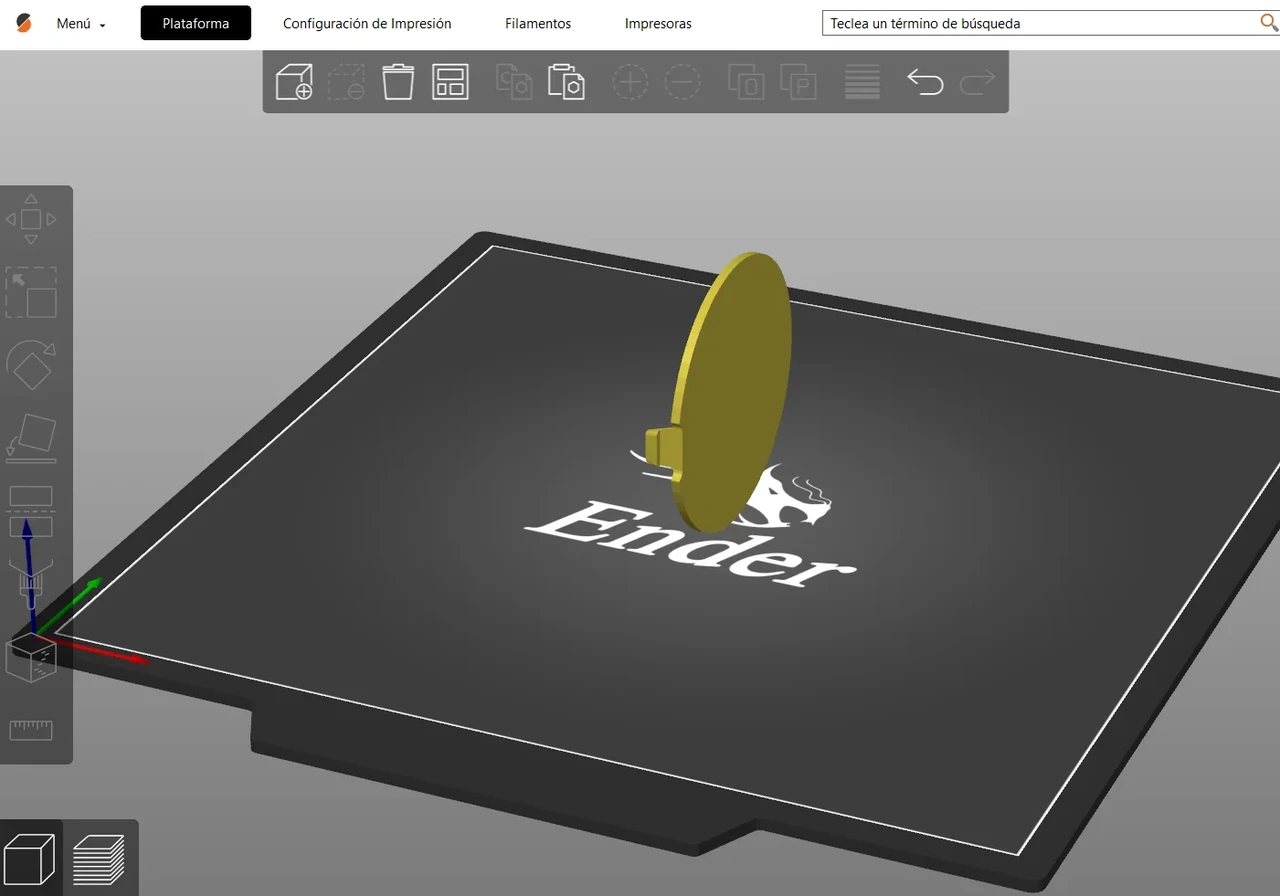
Task: Select the yellow disc model
Action: (x=730, y=392)
